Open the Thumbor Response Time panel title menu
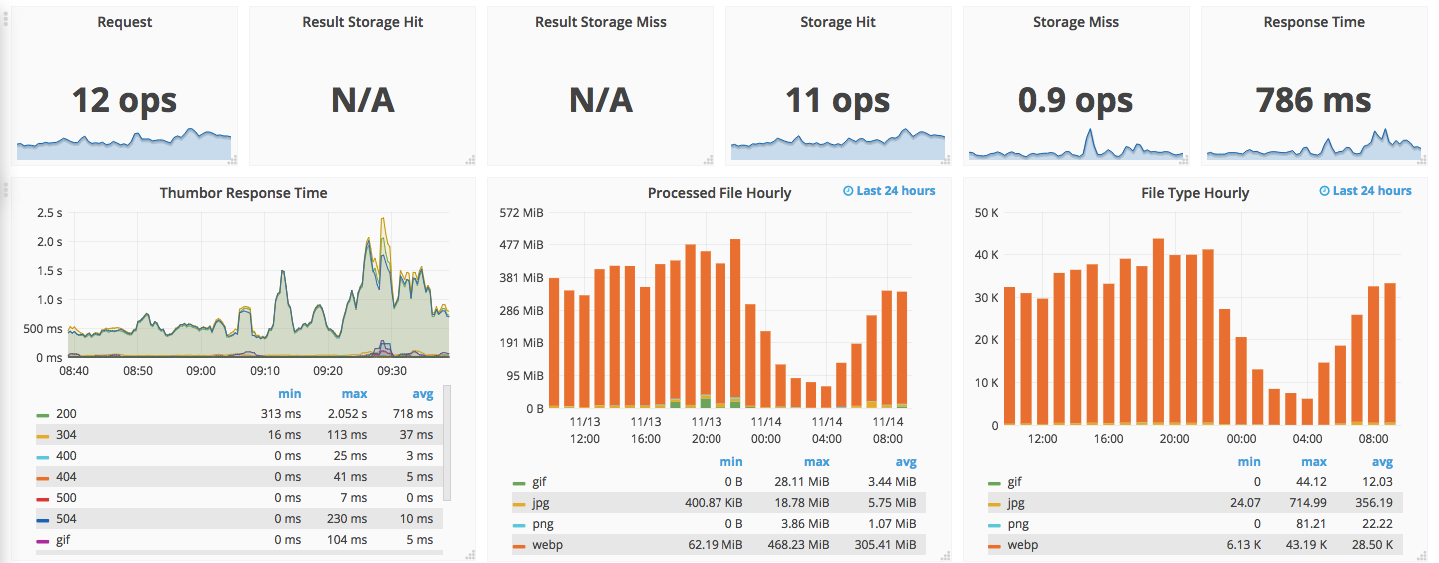 click(243, 193)
